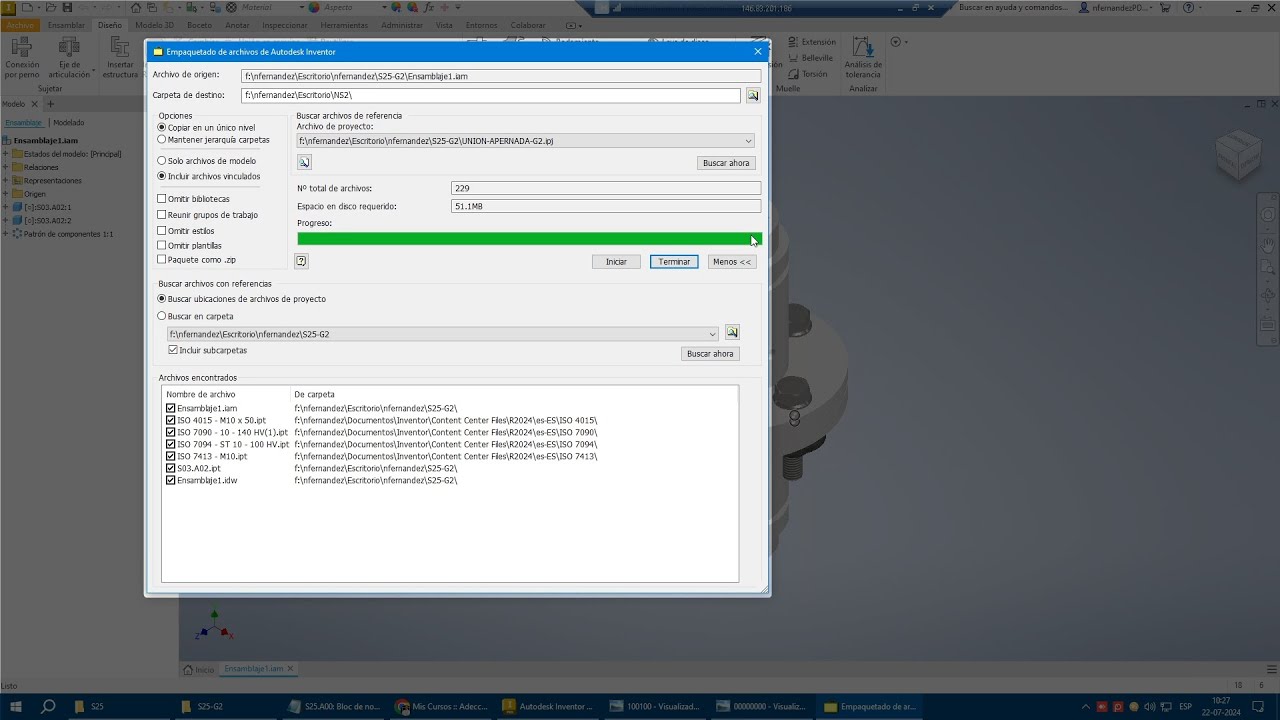Switch to Modelado browser view
This screenshot has width=1280, height=720.
tap(69, 122)
